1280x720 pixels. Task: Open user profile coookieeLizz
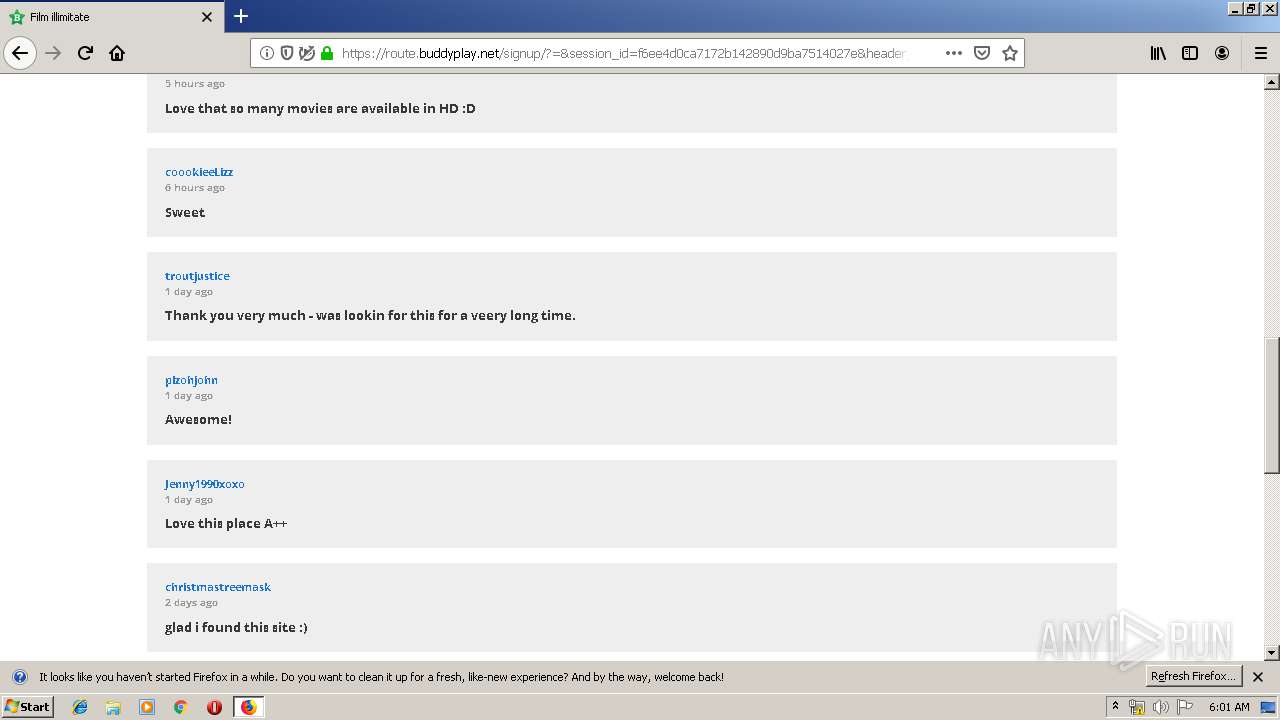point(199,172)
